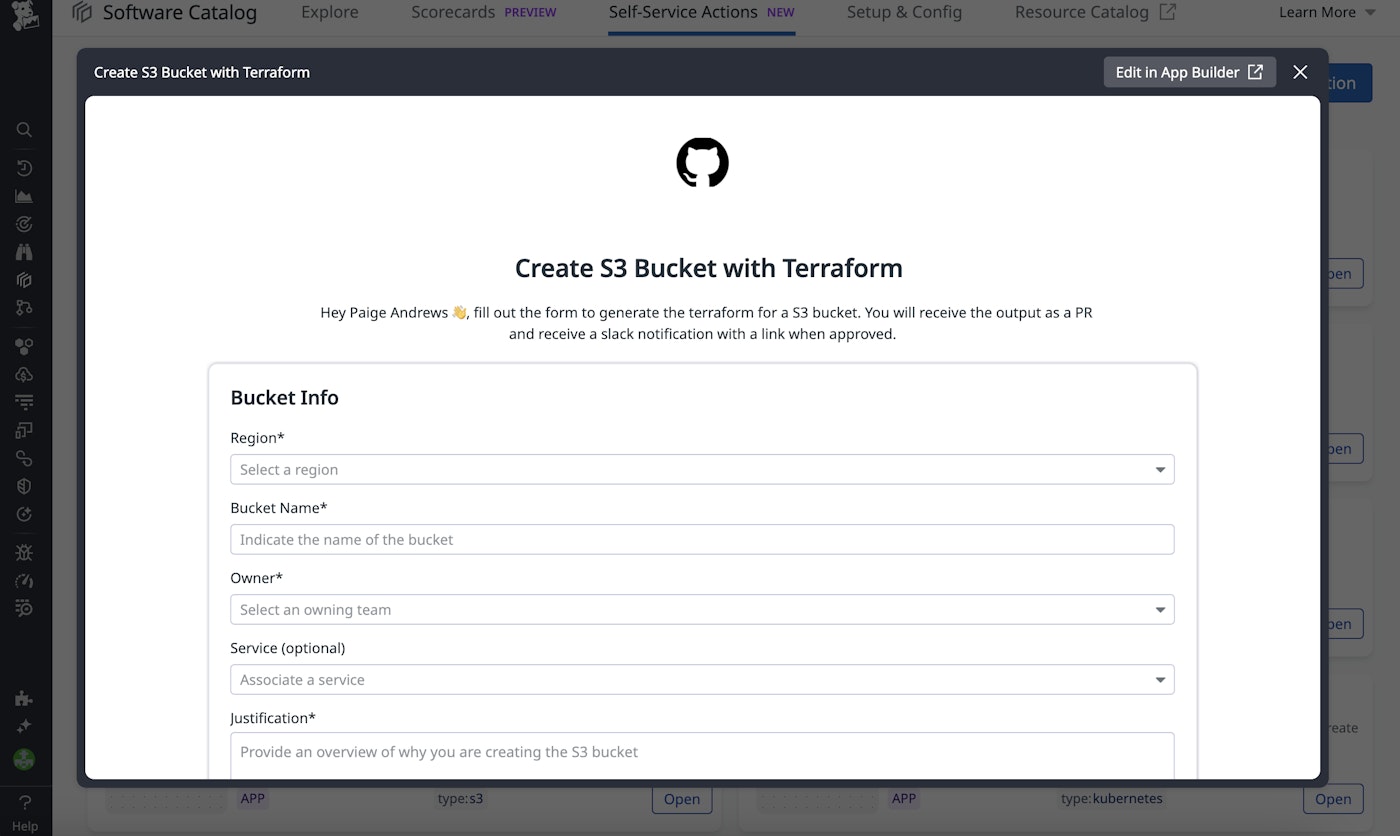
Task: Close the Create S3 Bucket dialog
Action: point(1300,72)
